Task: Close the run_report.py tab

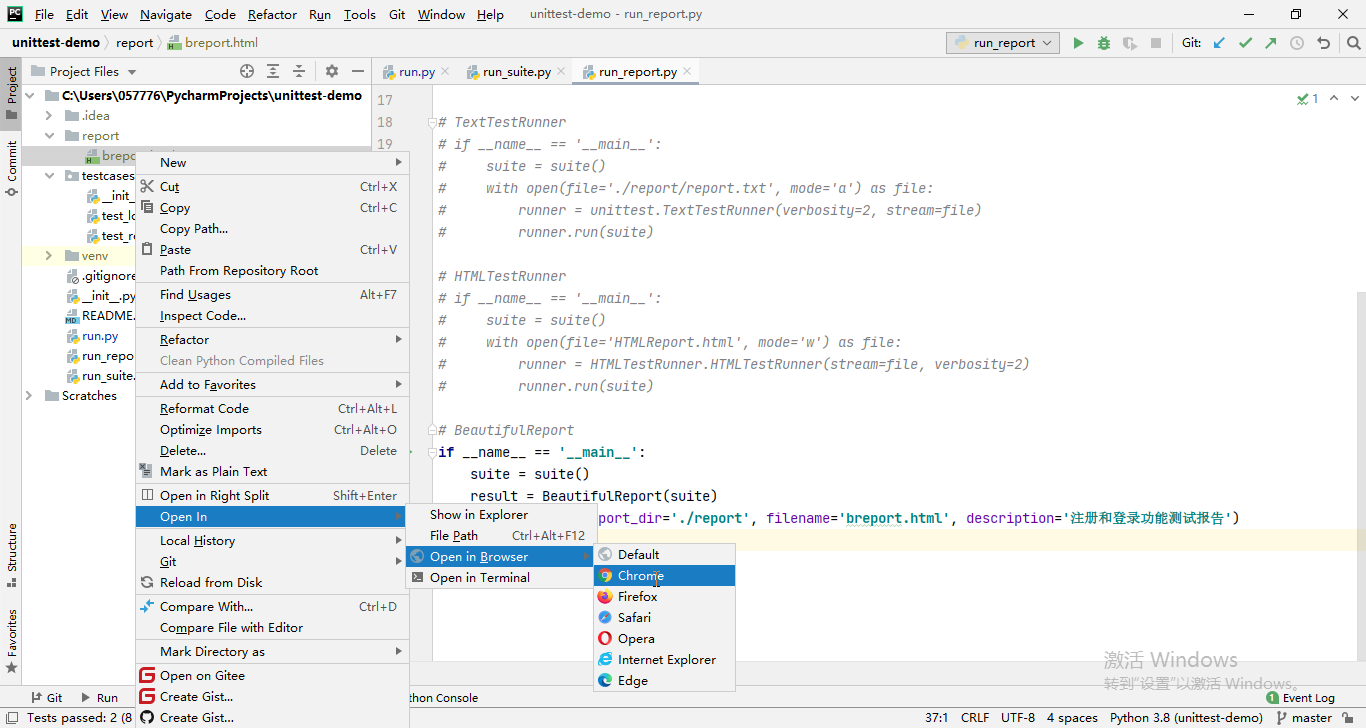Action: pyautogui.click(x=687, y=72)
